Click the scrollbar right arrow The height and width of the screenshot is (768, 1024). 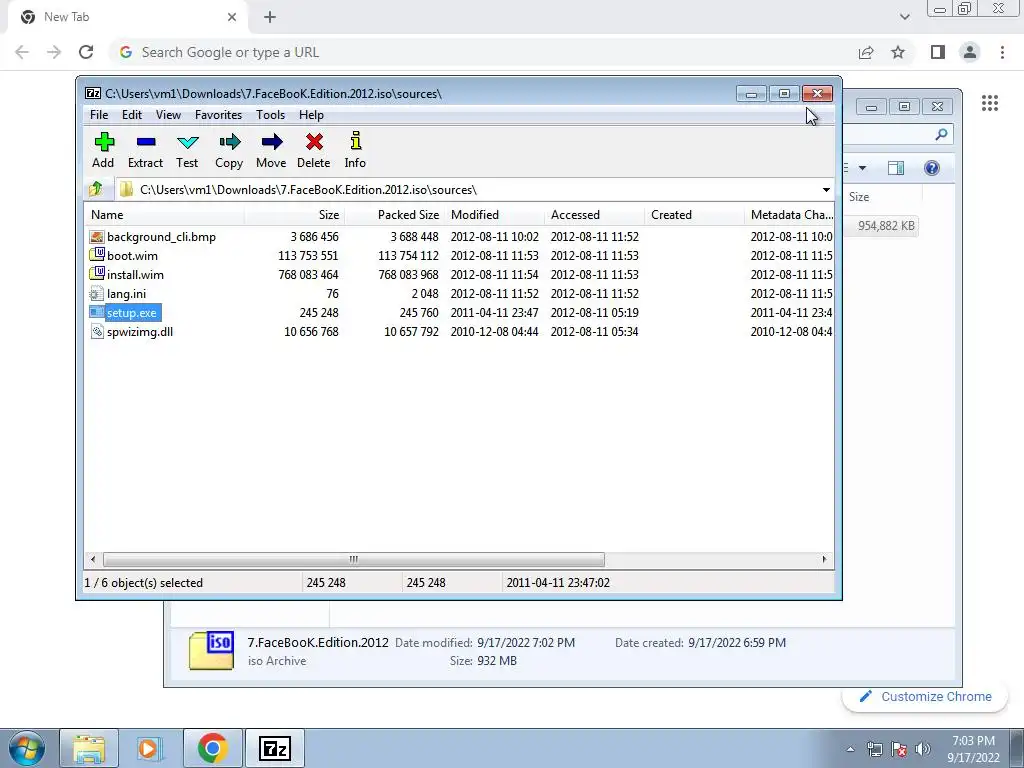[x=824, y=560]
